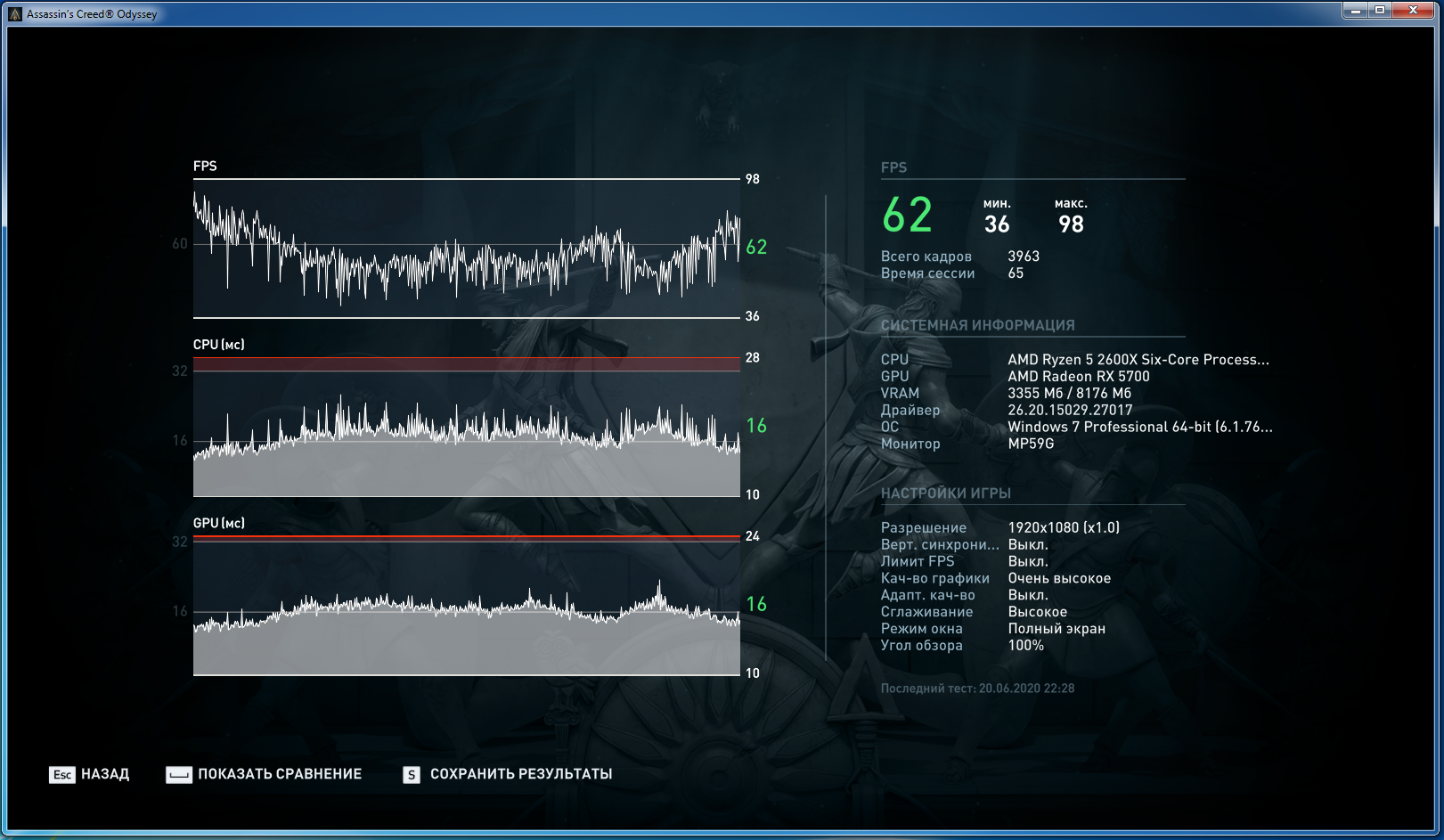The height and width of the screenshot is (840, 1444).
Task: Go back with the НАЗАД button
Action: (x=105, y=774)
